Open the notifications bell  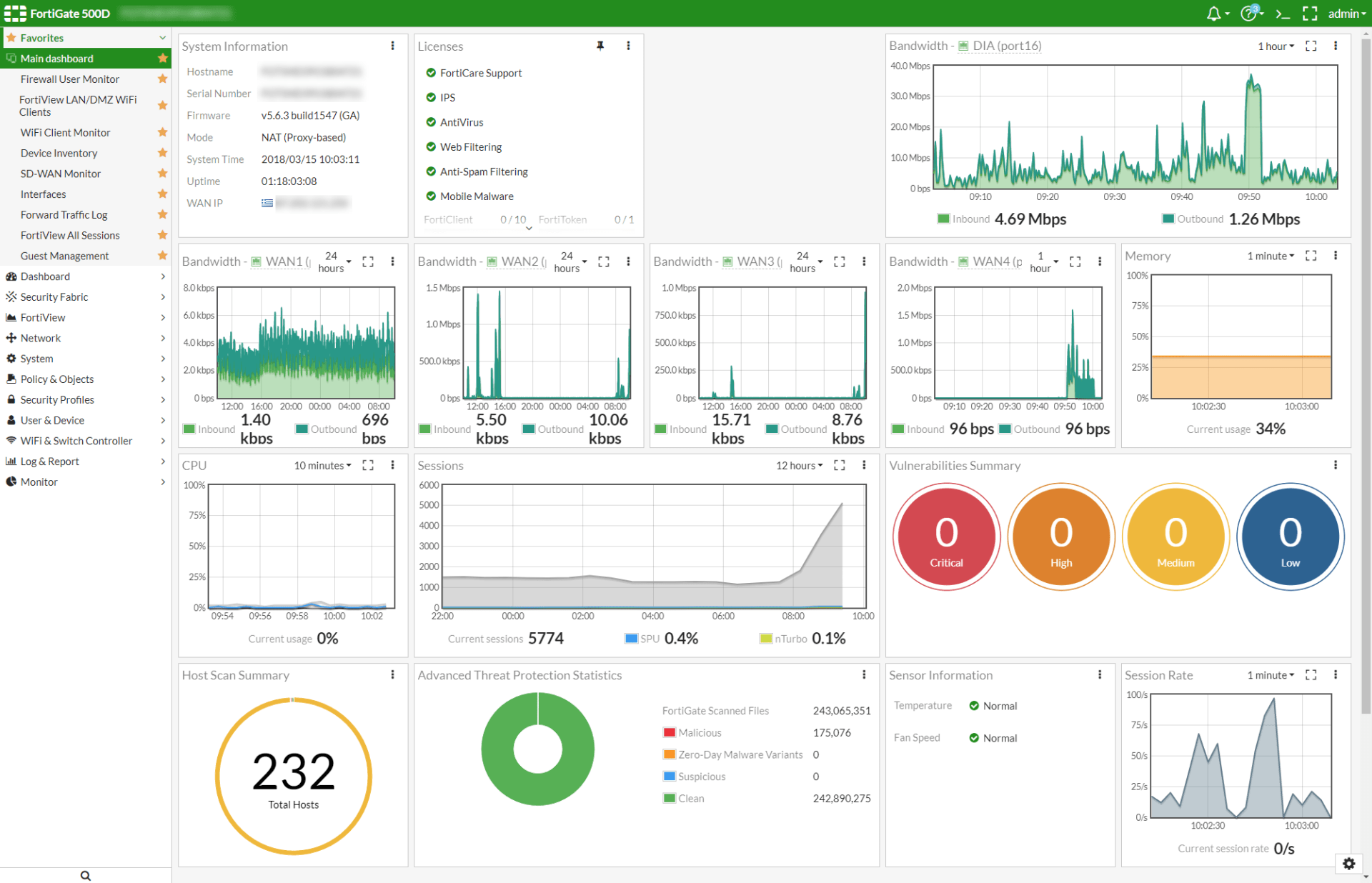tap(1217, 14)
